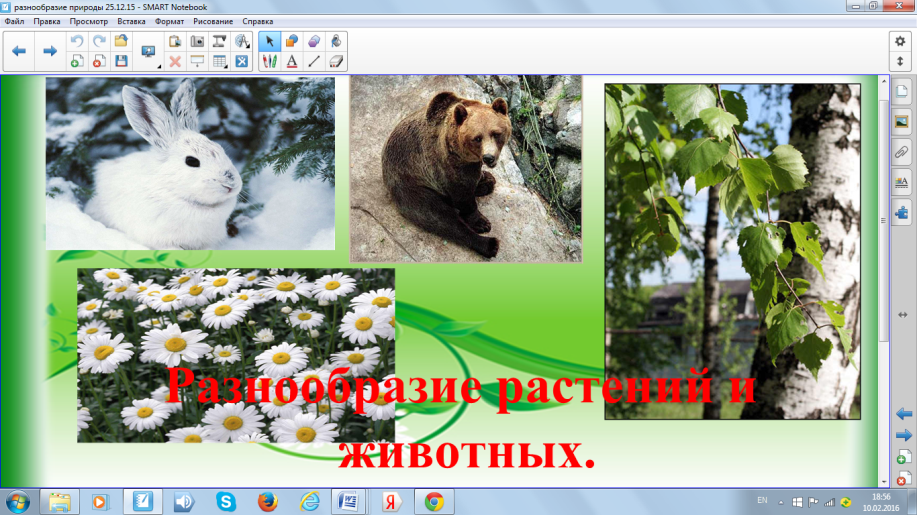Open the toolbar settings gear
Screen dimensions: 917x515
coord(899,40)
